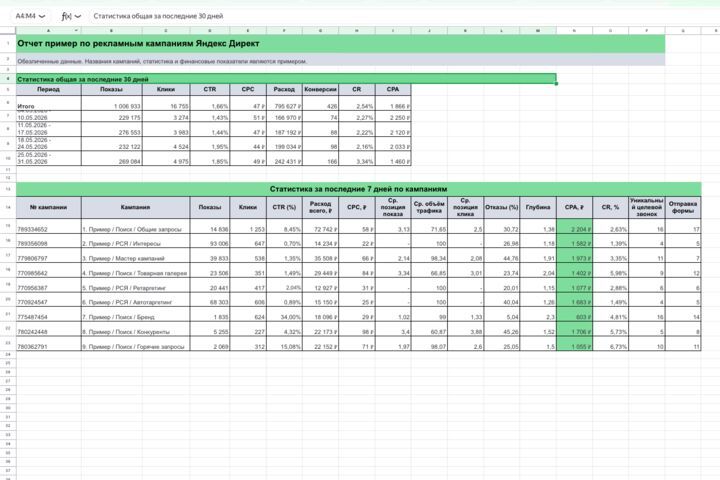
Task: Click the 'Период' column header cell
Action: tap(49, 90)
